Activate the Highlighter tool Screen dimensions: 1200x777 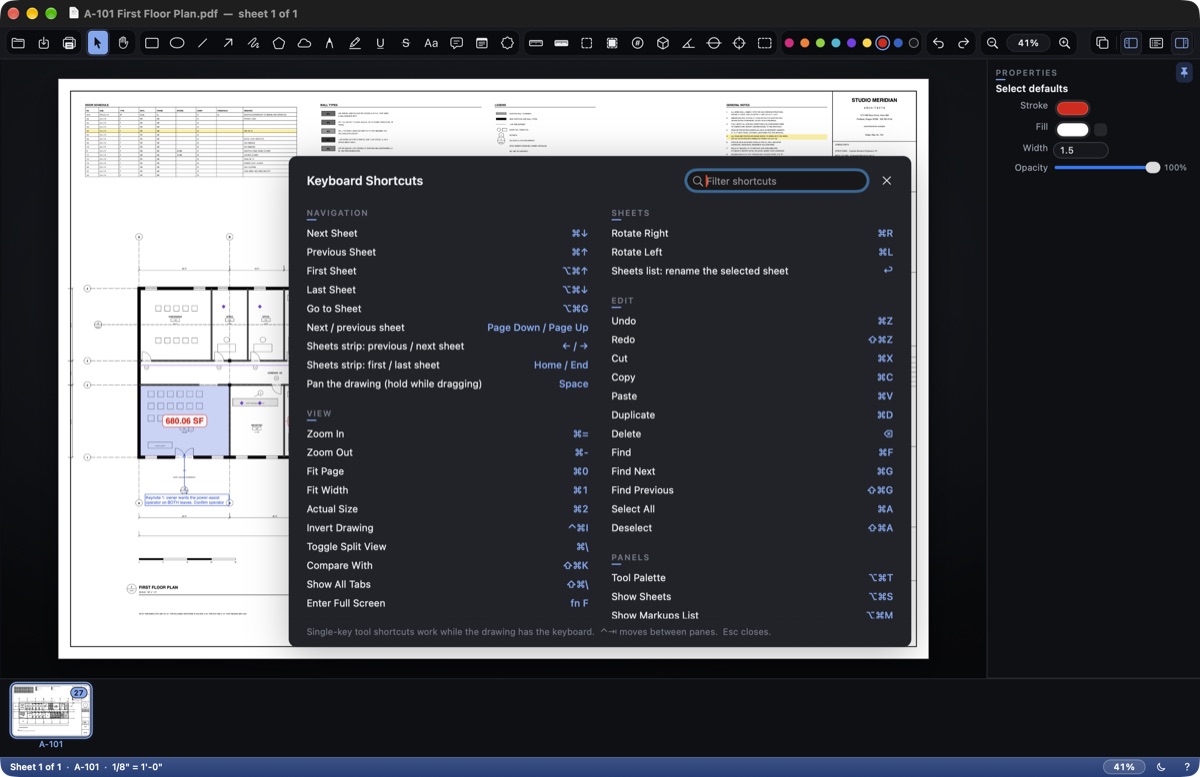pos(355,43)
